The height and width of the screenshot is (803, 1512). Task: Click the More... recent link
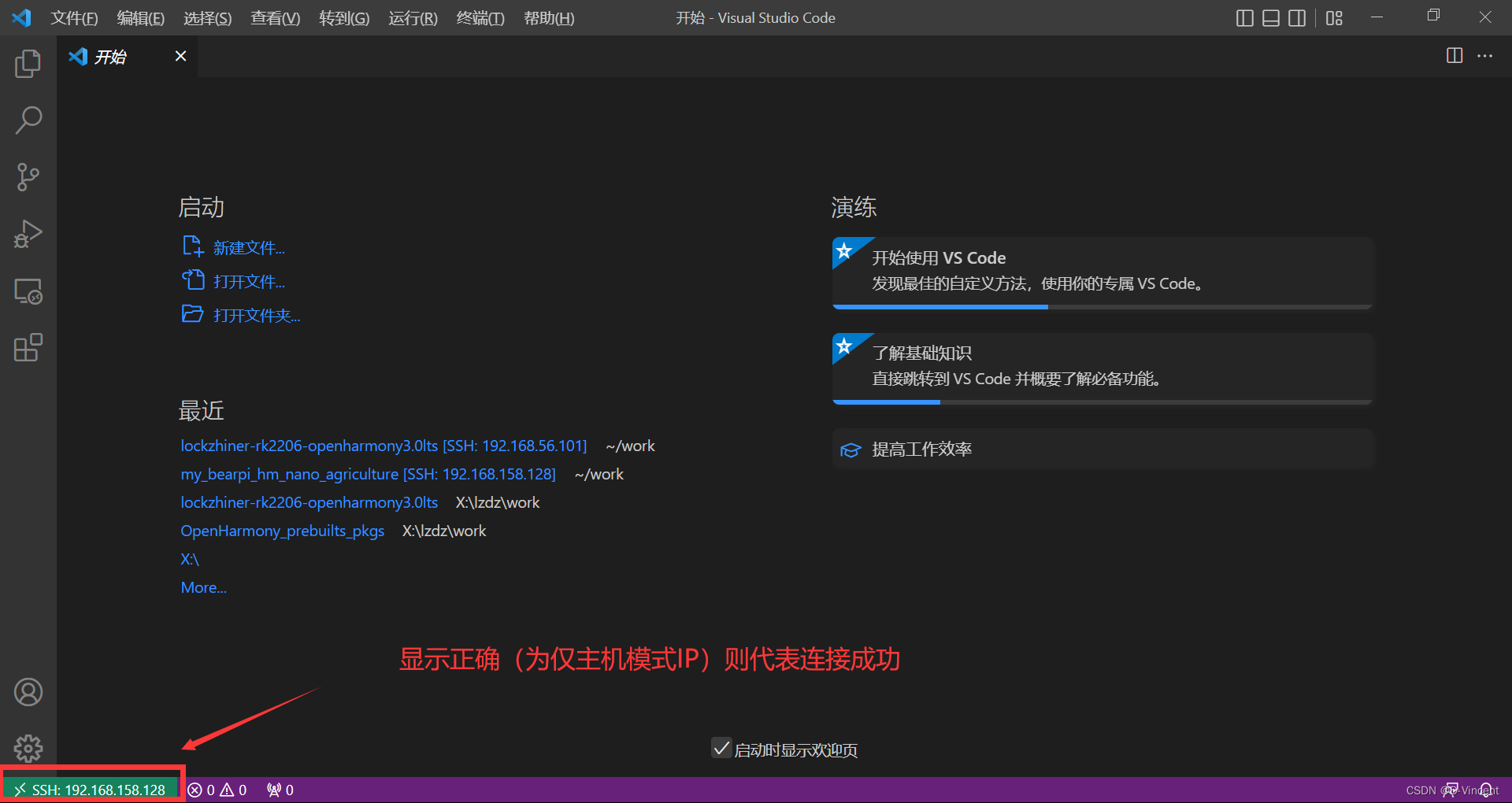click(203, 587)
